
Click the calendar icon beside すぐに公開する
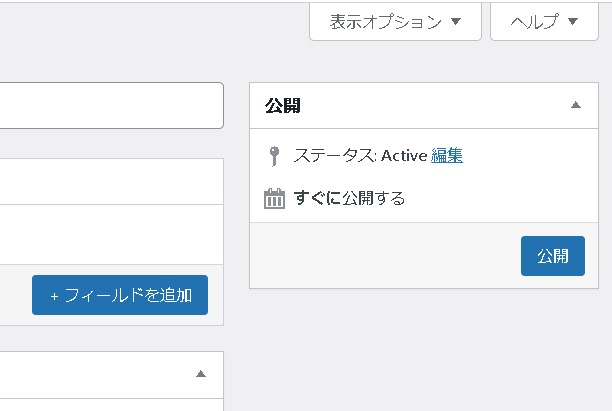click(x=274, y=198)
